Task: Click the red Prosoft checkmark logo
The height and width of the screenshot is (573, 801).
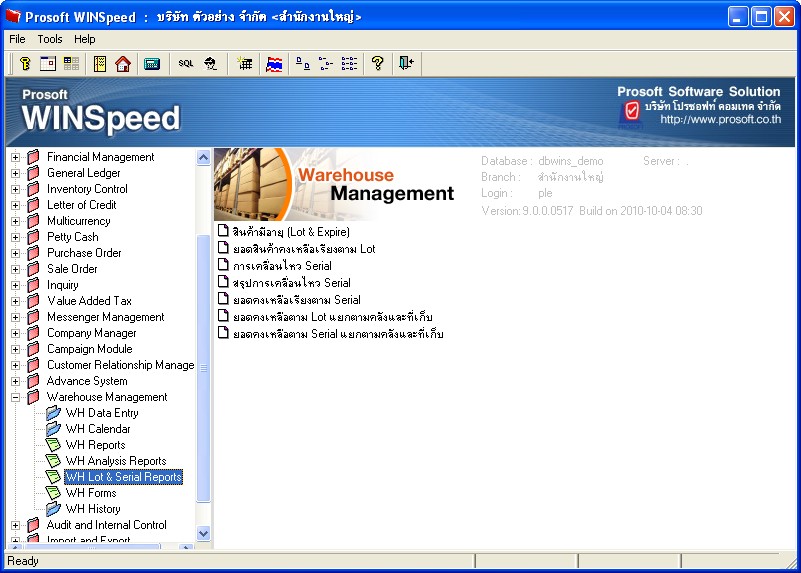Action: pyautogui.click(x=631, y=111)
